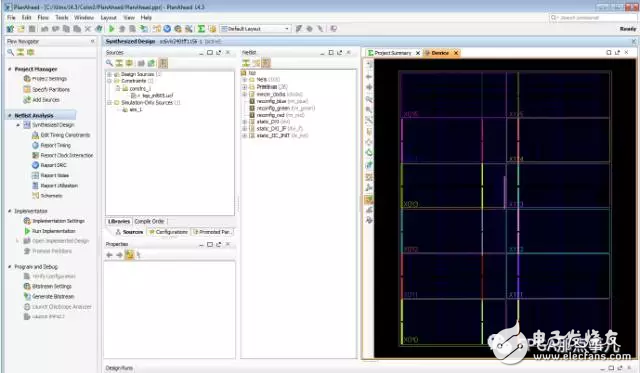Viewport: 640px width, 373px height.
Task: Open the File menu
Action: 11,18
